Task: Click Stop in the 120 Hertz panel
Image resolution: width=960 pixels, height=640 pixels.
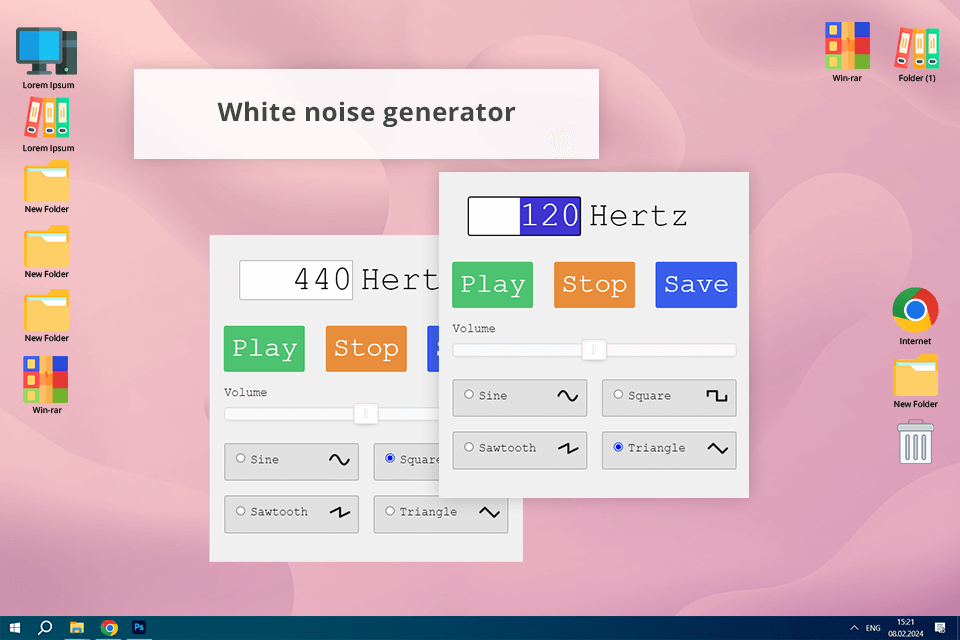Action: [x=594, y=285]
